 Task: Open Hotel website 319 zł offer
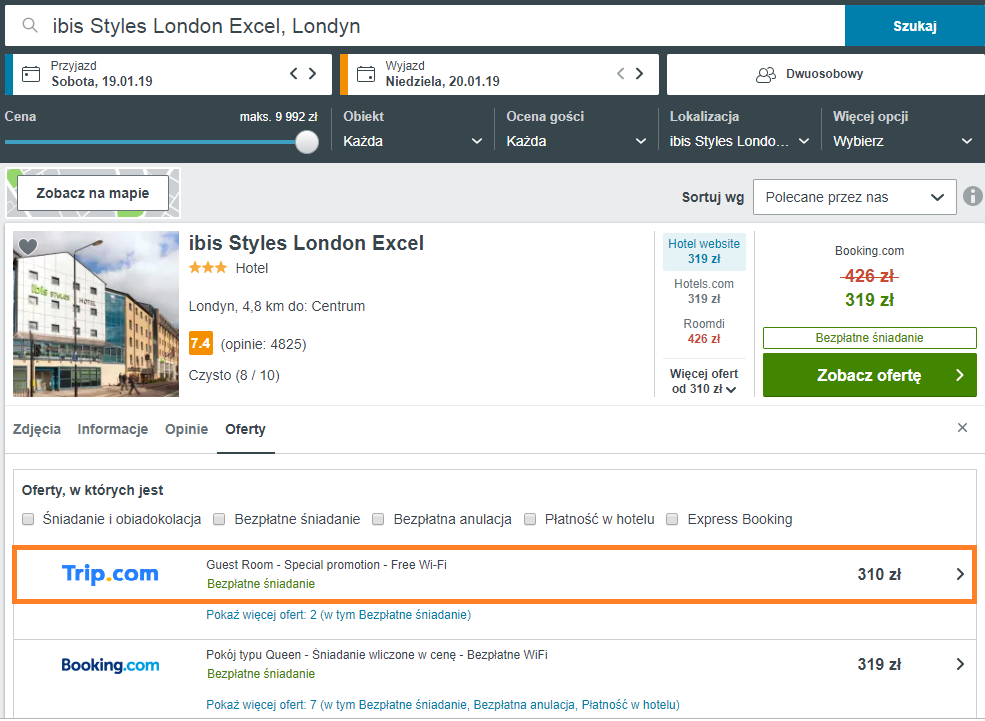[x=704, y=251]
